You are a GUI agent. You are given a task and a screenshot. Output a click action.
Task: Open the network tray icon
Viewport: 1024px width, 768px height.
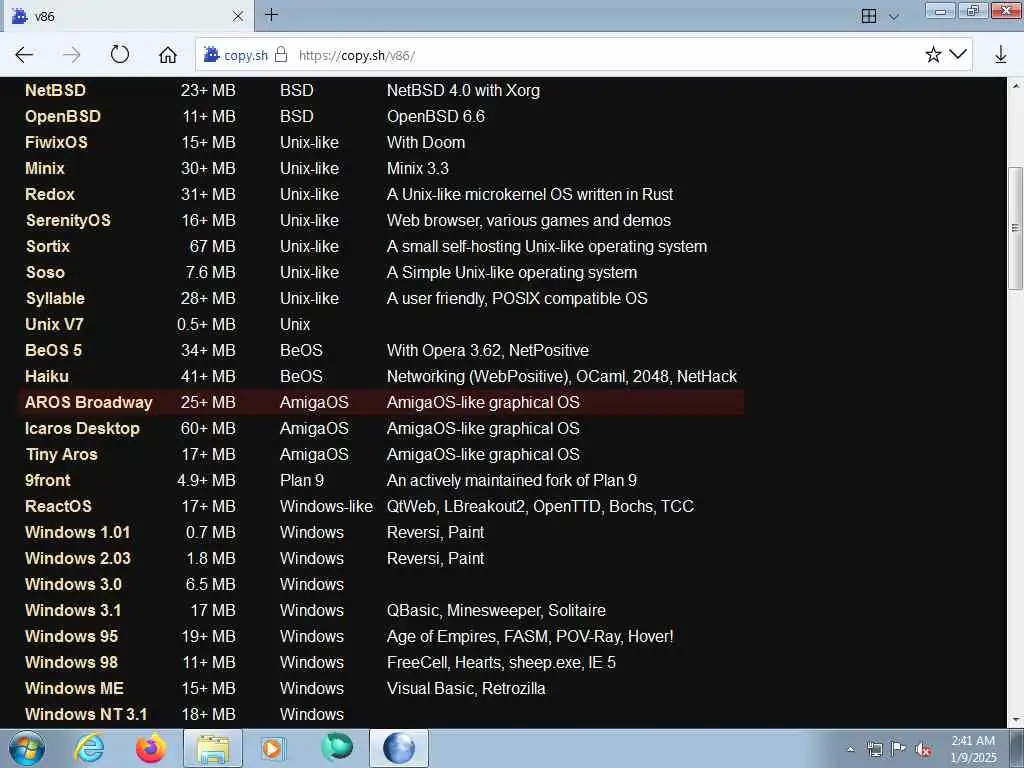pos(874,749)
